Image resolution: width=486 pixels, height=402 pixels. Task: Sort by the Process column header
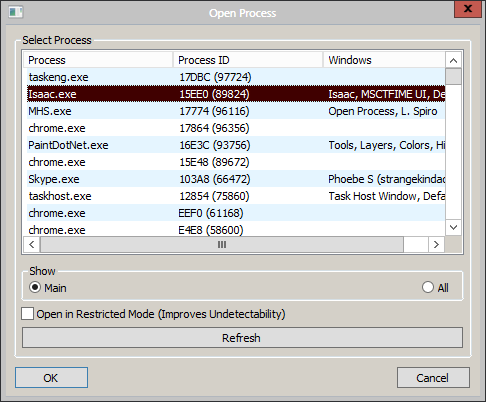pos(98,60)
